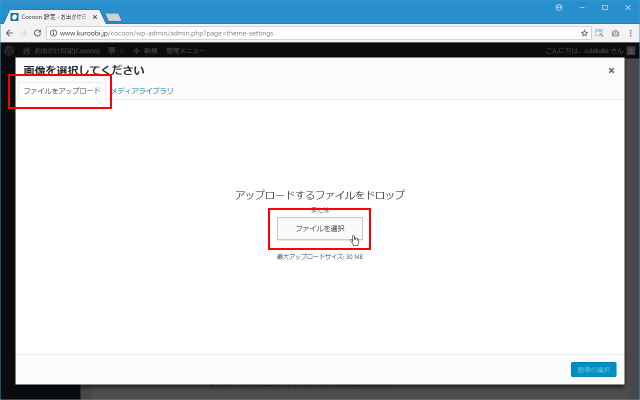Click the camera extension icon
Screen dimensions: 640x400
pyautogui.click(x=615, y=33)
